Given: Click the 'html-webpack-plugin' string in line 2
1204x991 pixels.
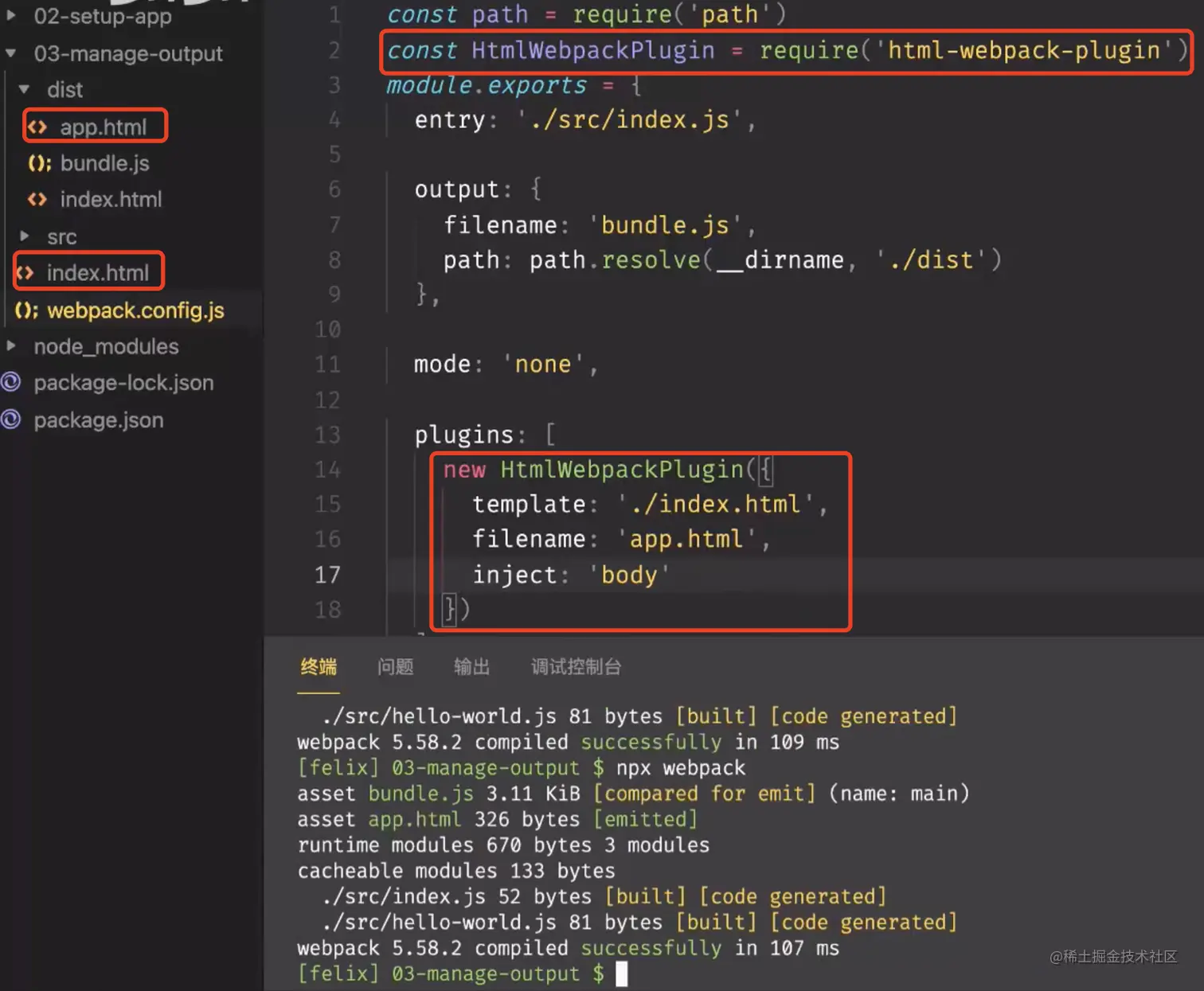Looking at the screenshot, I should click(1024, 50).
